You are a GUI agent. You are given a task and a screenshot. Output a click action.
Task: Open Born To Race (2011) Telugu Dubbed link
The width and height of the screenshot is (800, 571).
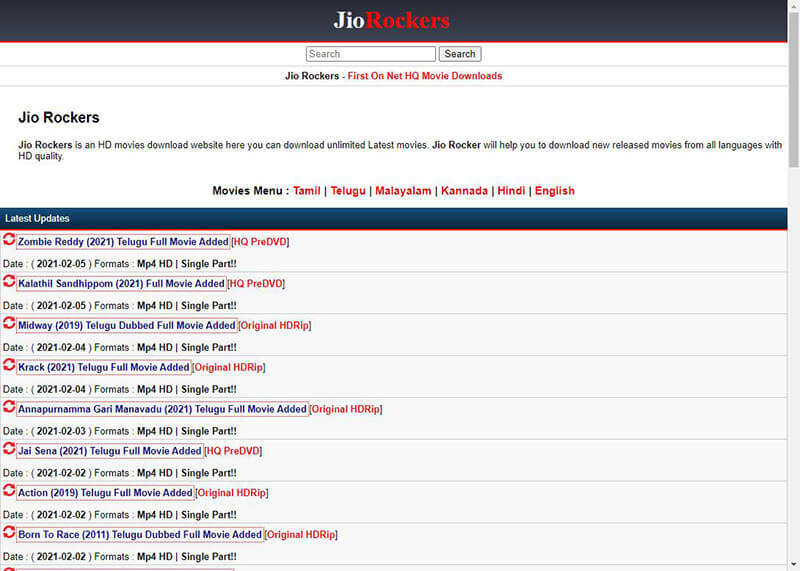click(x=140, y=535)
